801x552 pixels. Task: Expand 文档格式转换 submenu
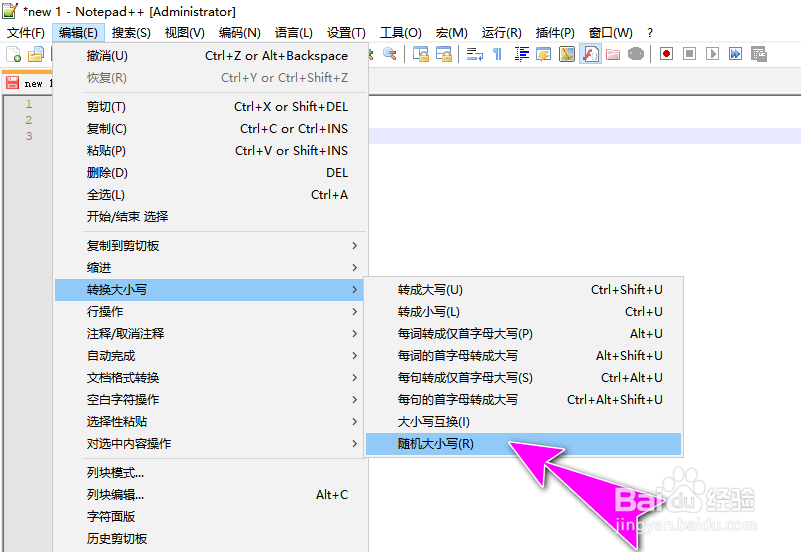(x=210, y=377)
